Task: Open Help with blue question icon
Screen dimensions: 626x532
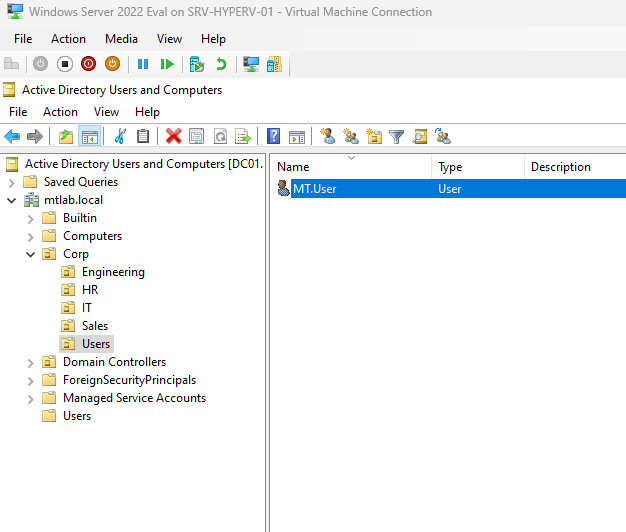Action: [x=273, y=136]
